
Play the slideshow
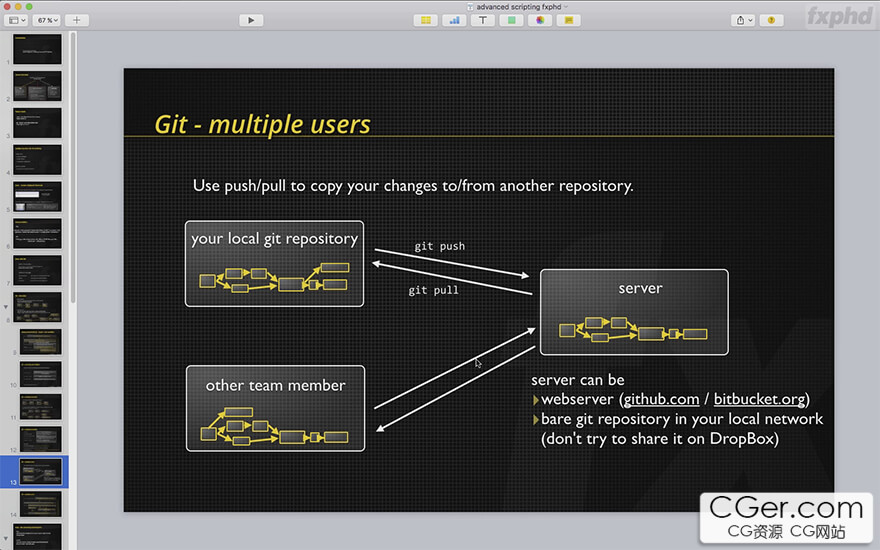pos(251,20)
